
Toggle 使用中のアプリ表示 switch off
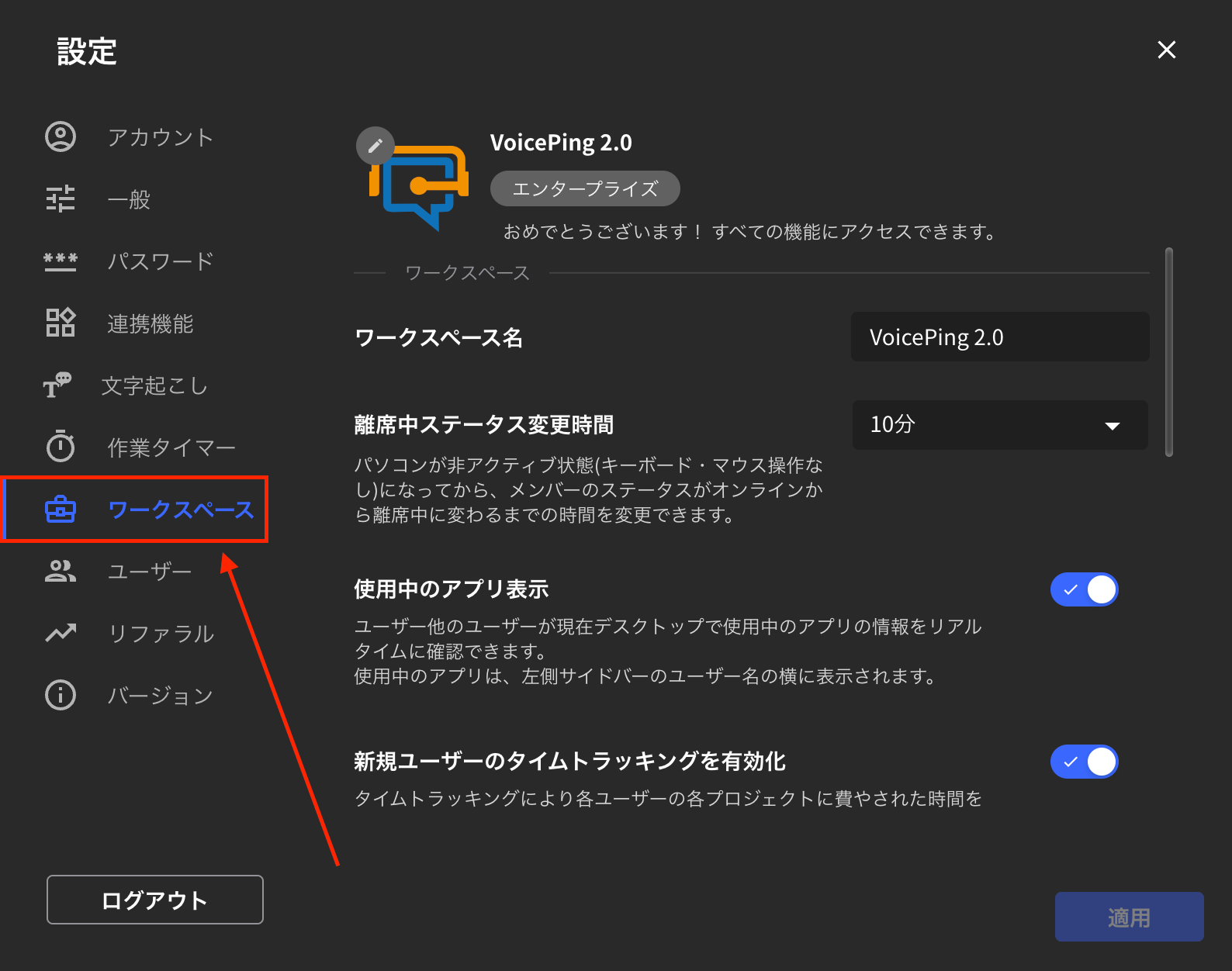pyautogui.click(x=1084, y=589)
